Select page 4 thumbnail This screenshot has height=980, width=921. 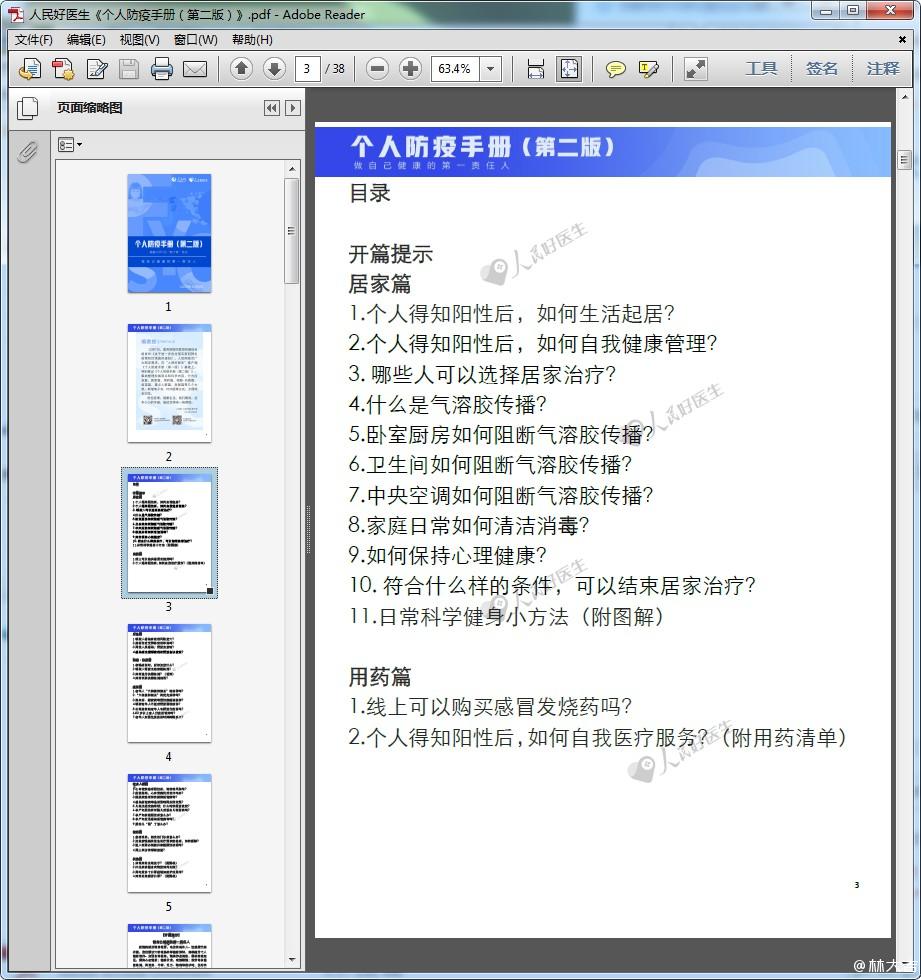click(169, 683)
